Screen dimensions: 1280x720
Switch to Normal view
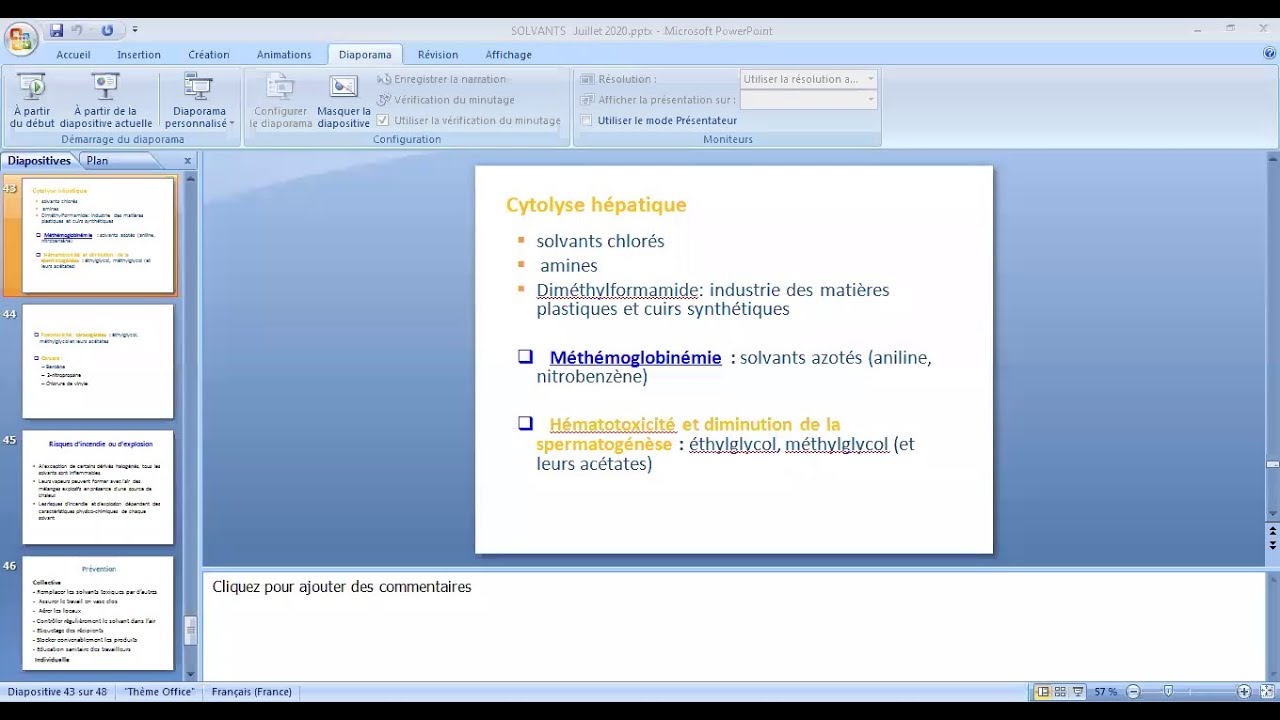point(1043,692)
